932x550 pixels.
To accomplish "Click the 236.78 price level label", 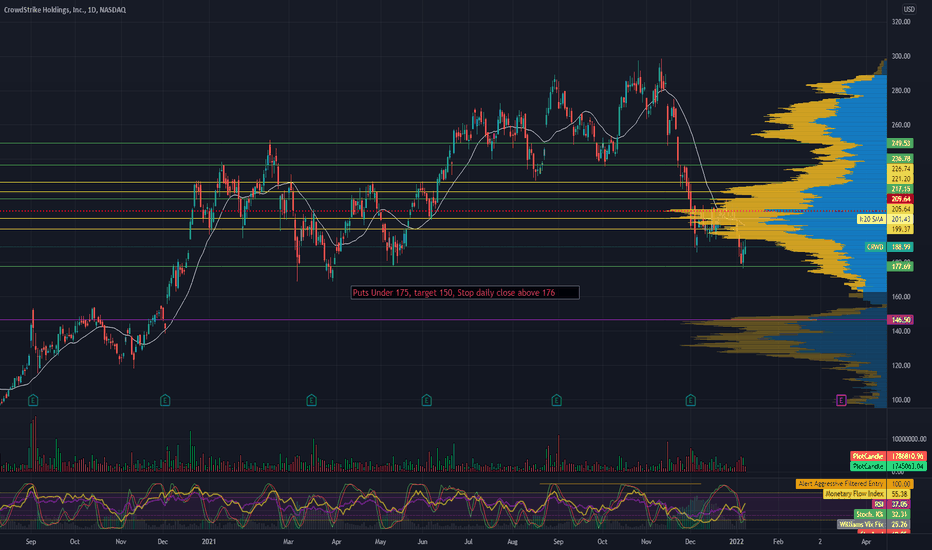I will (x=901, y=159).
